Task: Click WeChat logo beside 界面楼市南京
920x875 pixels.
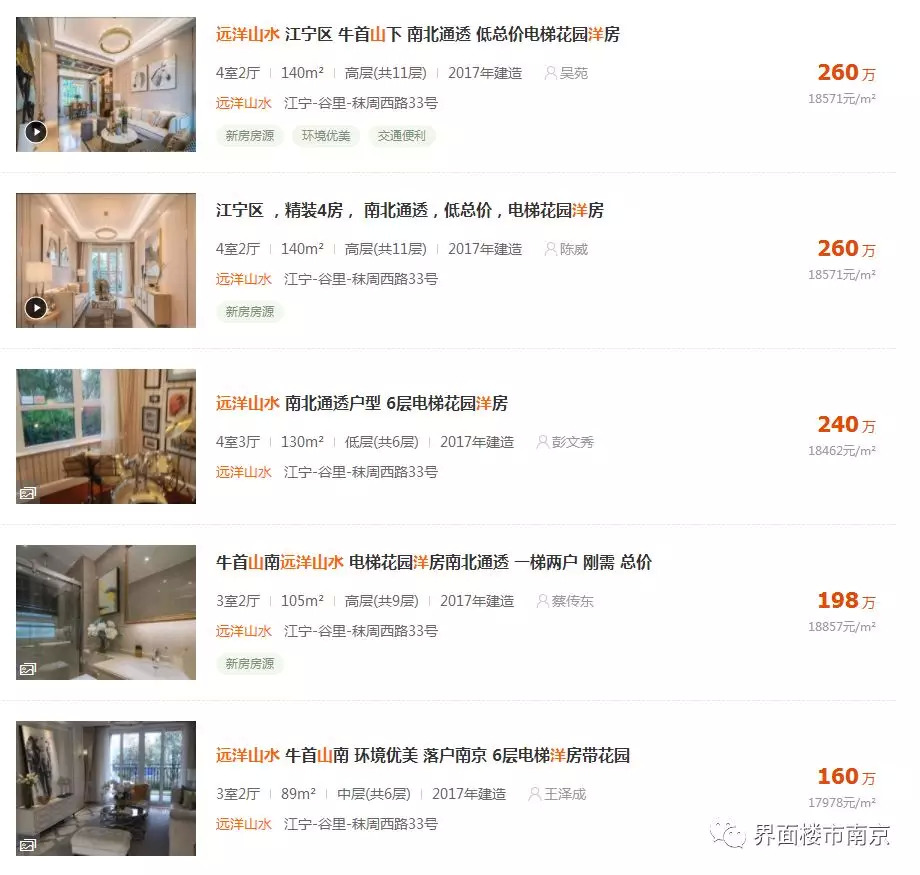Action: click(728, 833)
